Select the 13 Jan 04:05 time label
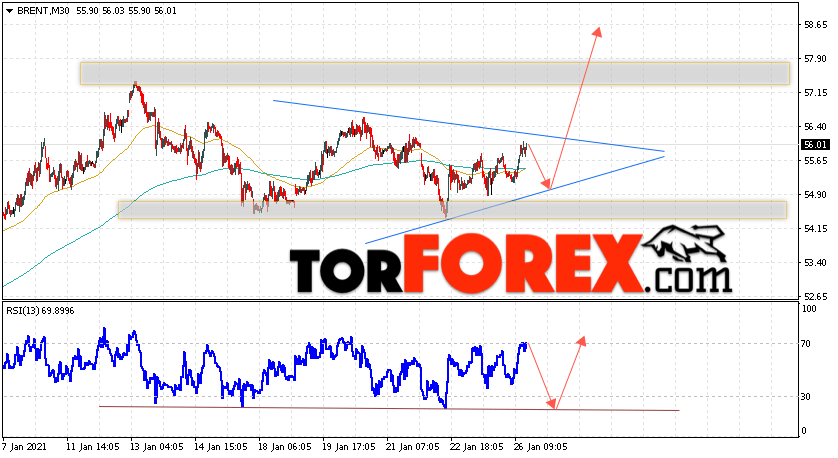The width and height of the screenshot is (838, 458). 157,446
